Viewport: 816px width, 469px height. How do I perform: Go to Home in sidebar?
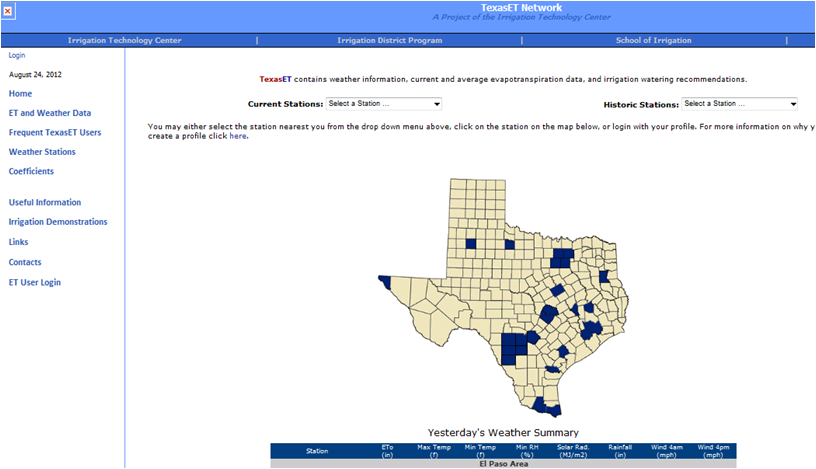(20, 94)
